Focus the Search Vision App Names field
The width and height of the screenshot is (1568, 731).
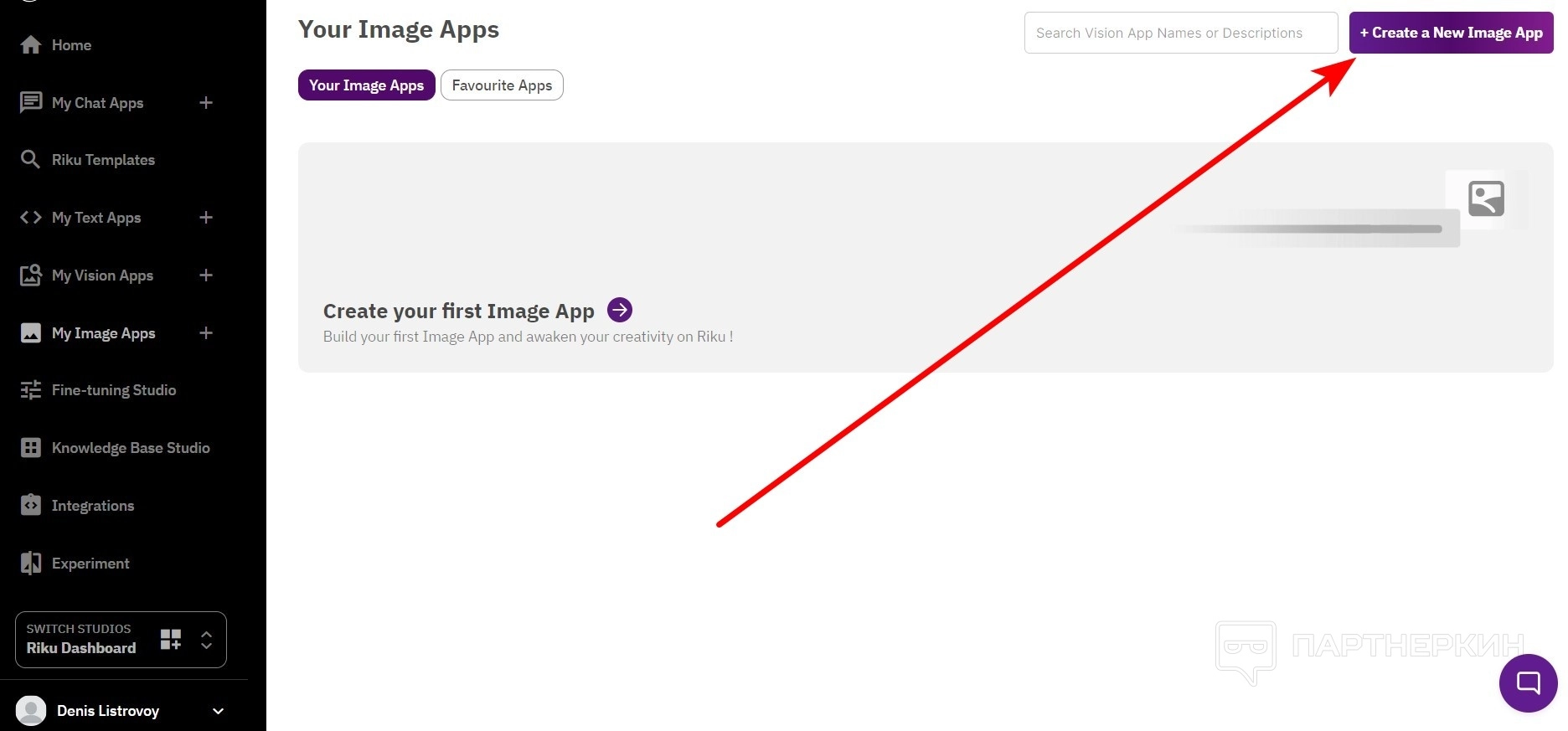1181,33
